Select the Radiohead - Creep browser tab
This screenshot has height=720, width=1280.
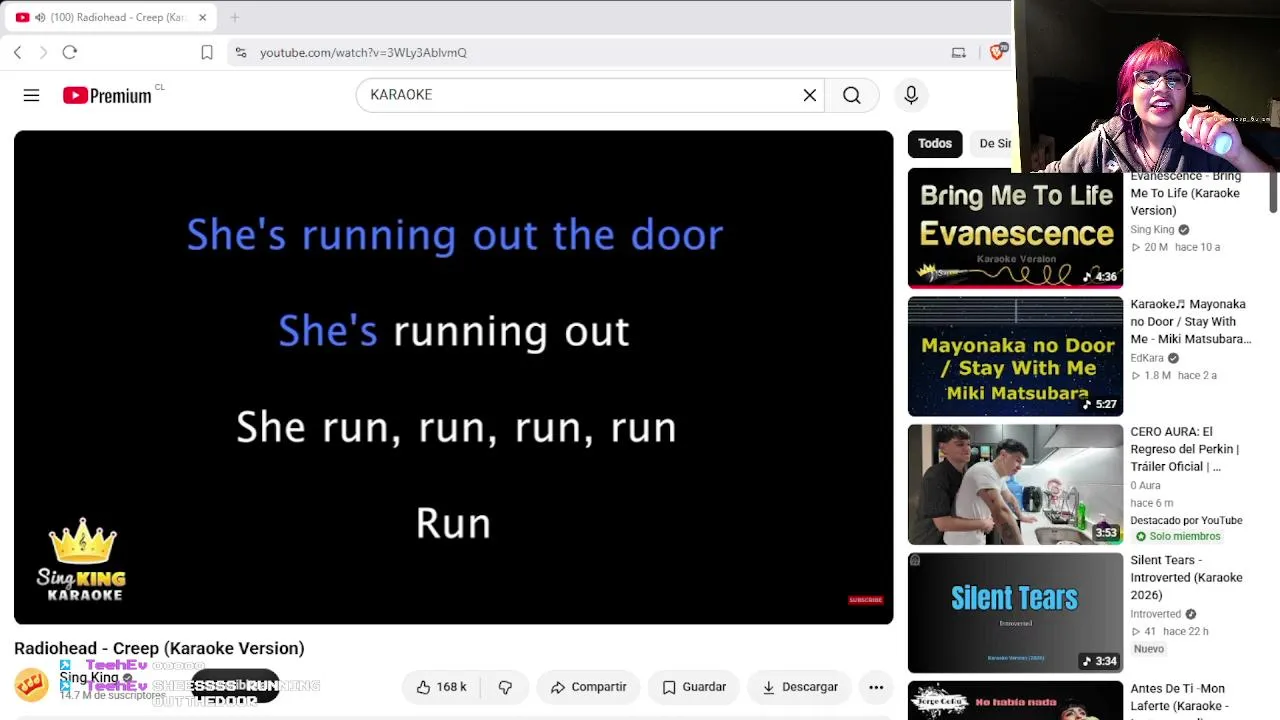coord(110,17)
